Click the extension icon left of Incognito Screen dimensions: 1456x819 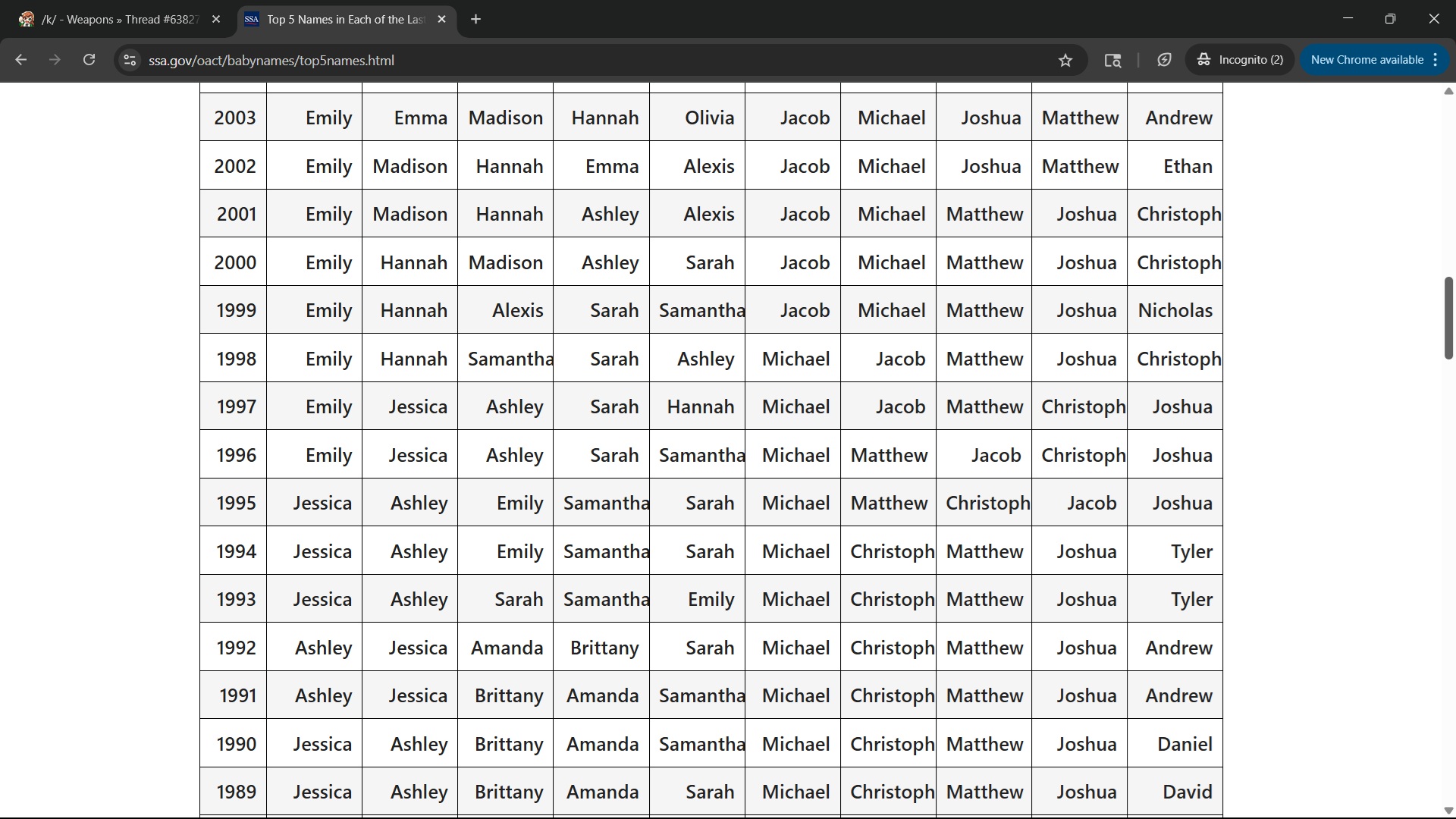pos(1164,60)
